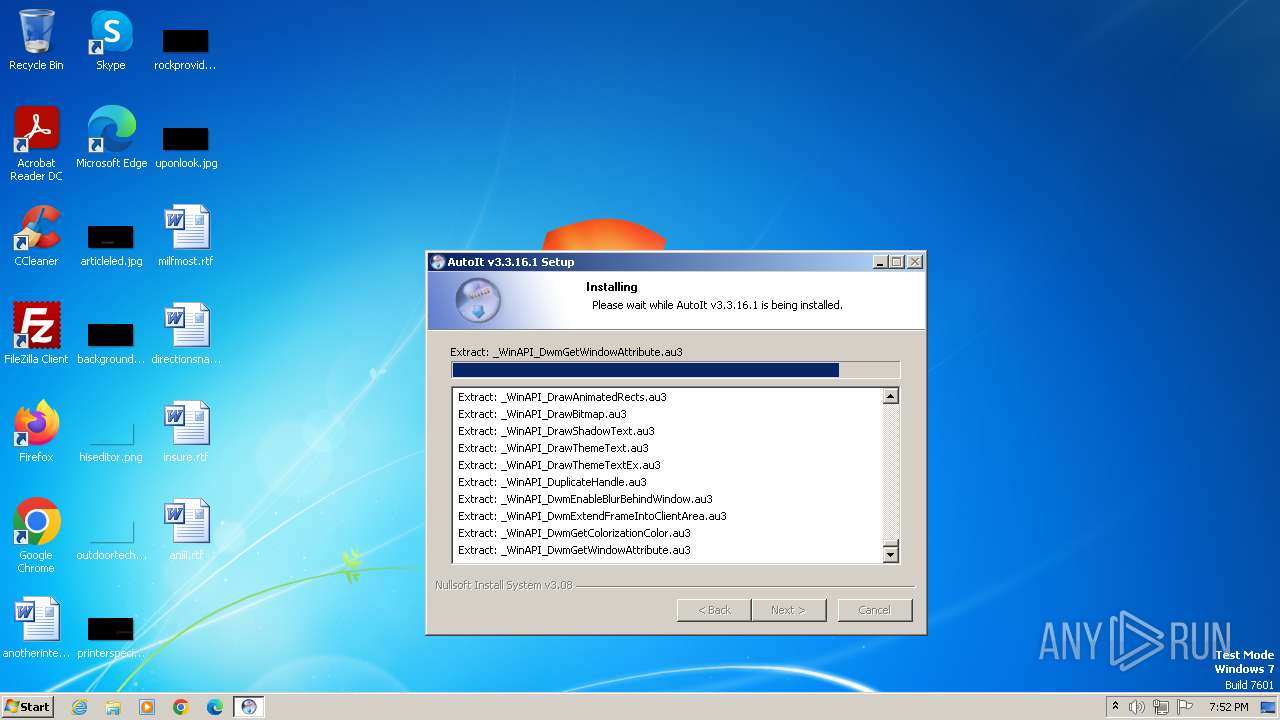The image size is (1280, 720).
Task: Open the Recycle Bin desktop icon
Action: coord(36,40)
